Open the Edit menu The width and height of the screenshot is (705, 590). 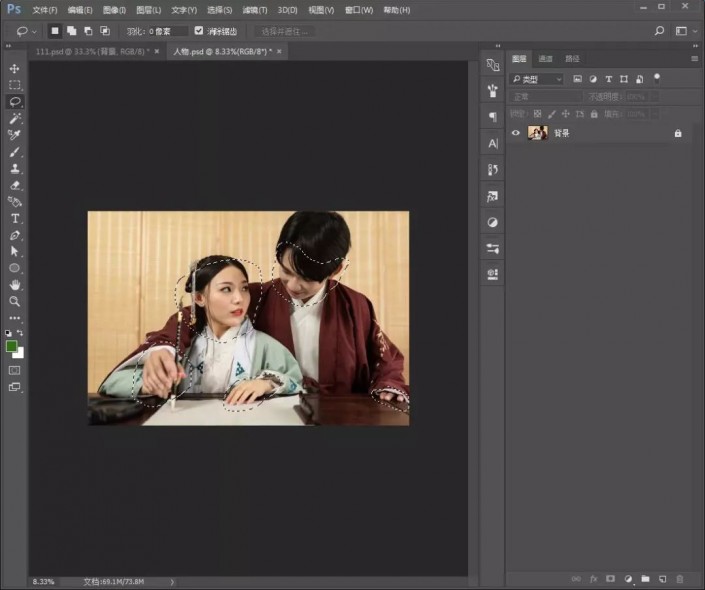pos(80,10)
